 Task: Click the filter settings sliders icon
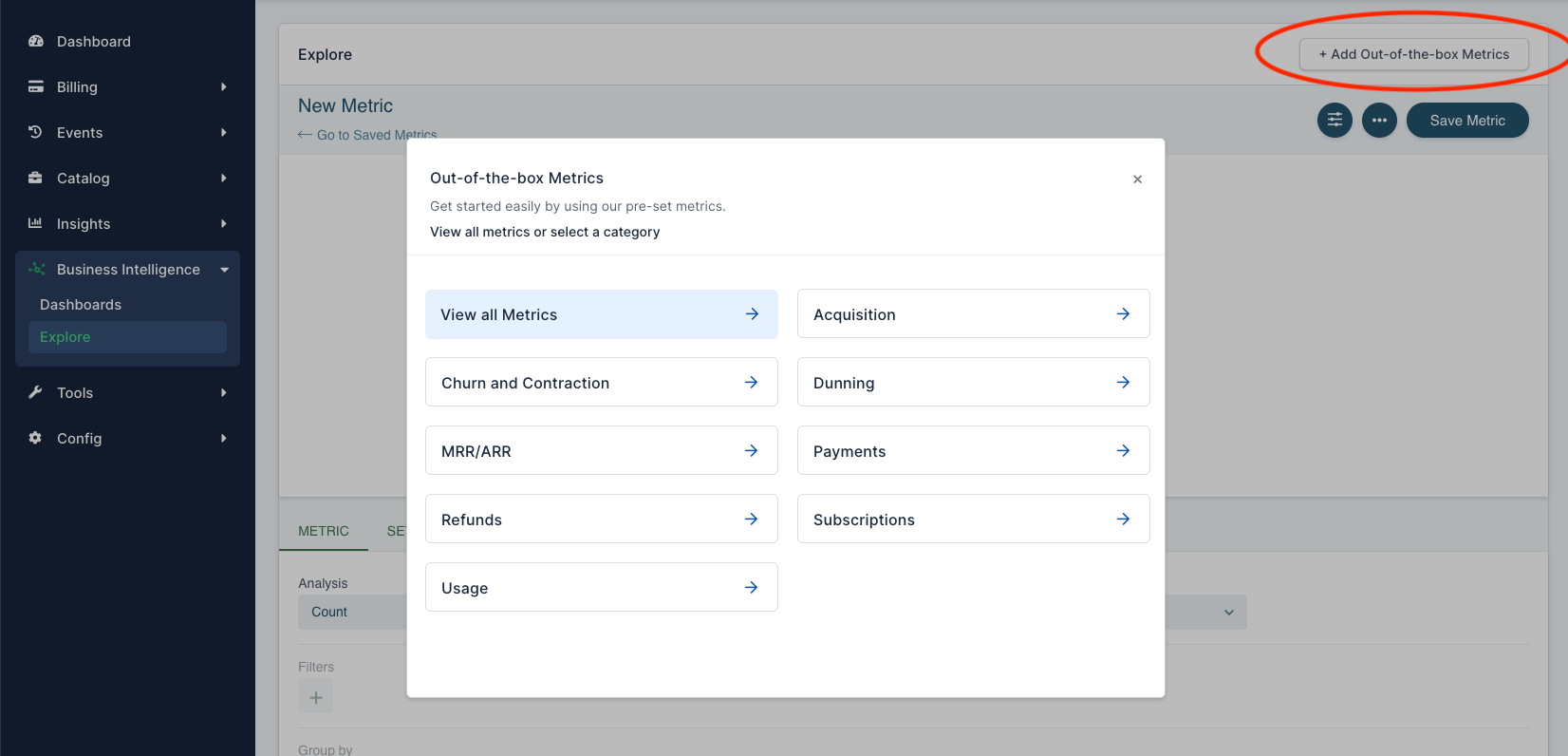click(1335, 121)
